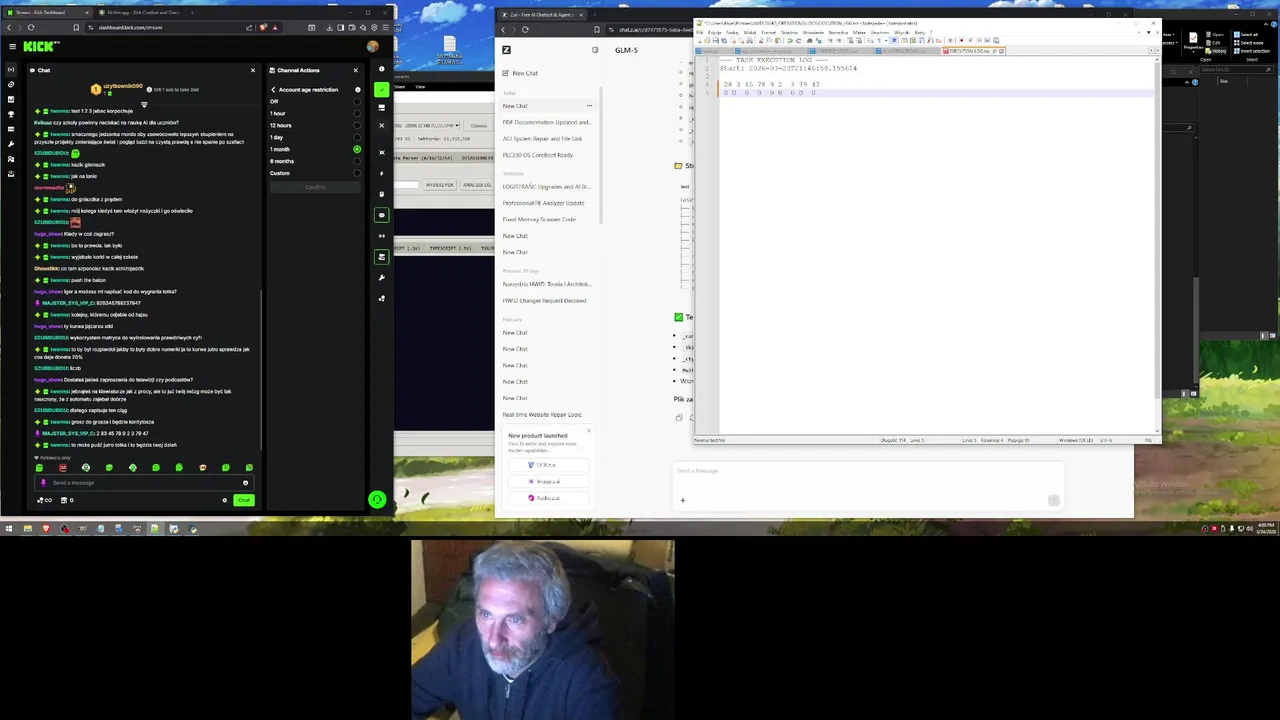The width and height of the screenshot is (1280, 720).
Task: Click the green Chat send button
Action: click(x=244, y=500)
